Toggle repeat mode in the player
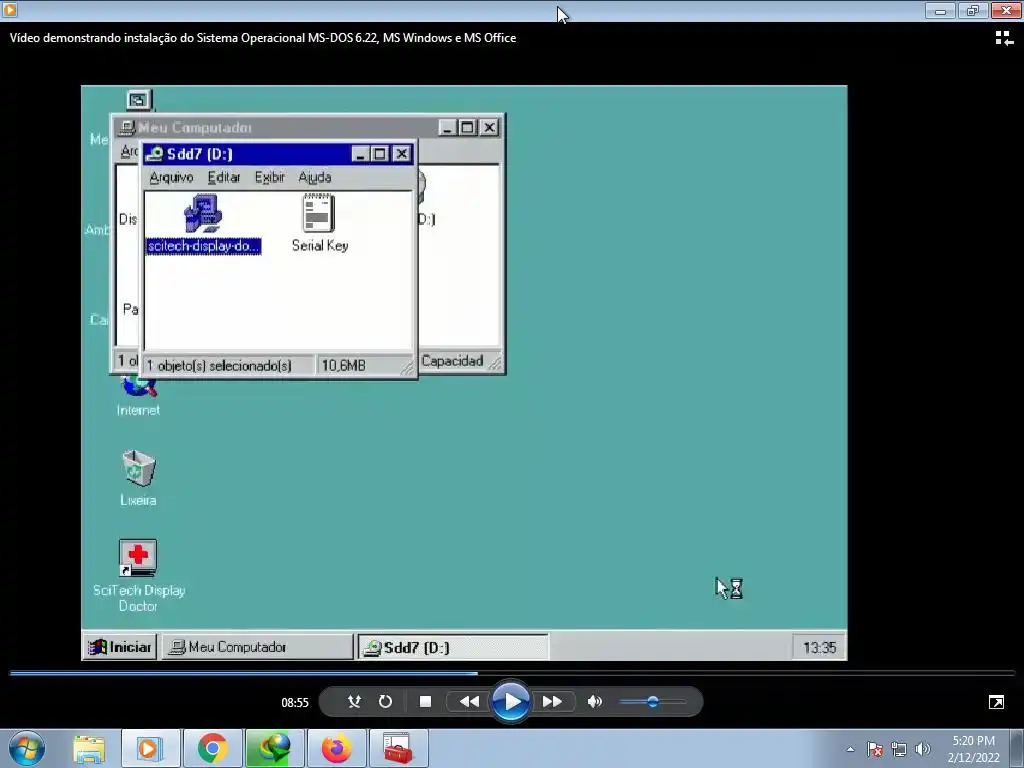 385,701
